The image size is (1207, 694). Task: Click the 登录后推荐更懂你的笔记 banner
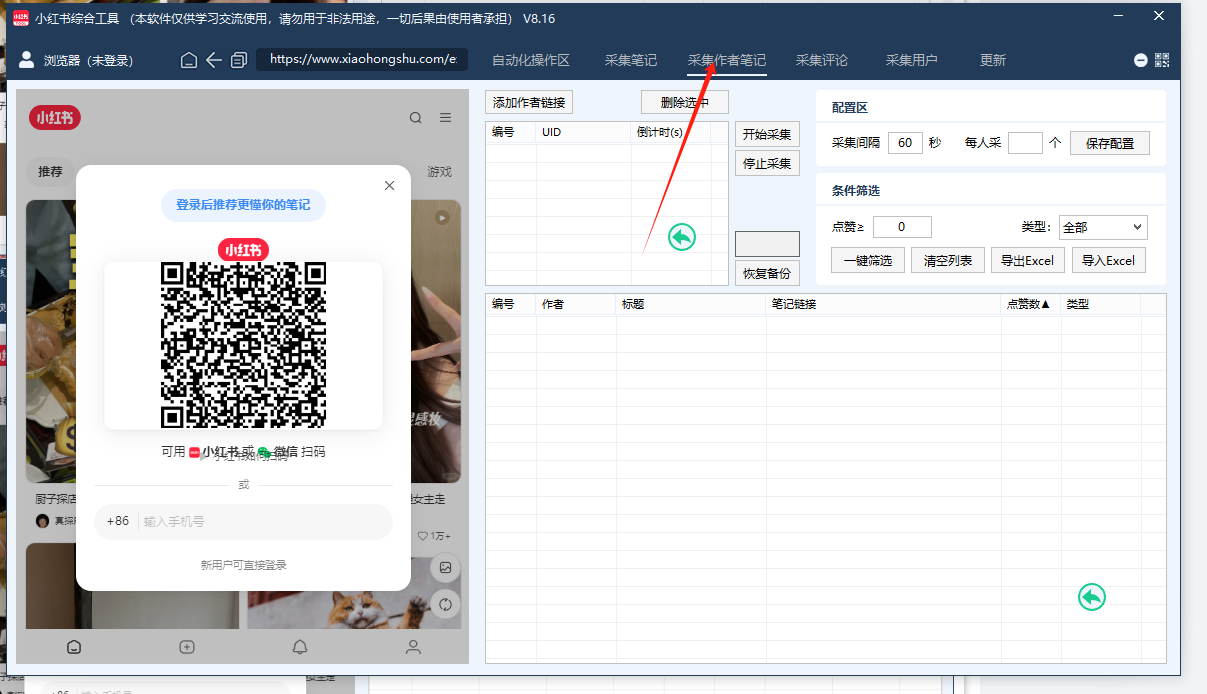243,204
